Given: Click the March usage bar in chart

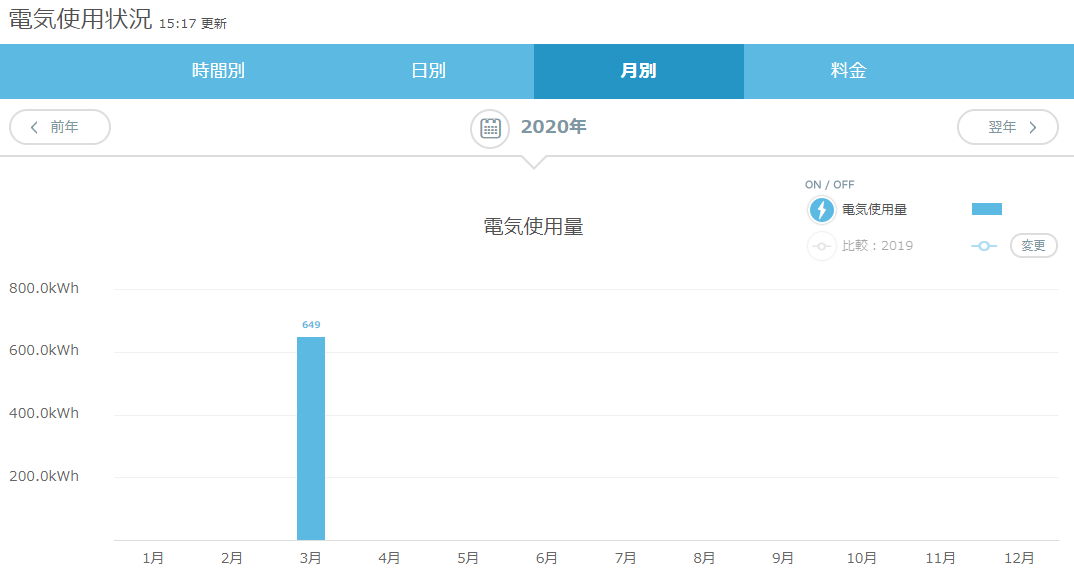Looking at the screenshot, I should (x=311, y=438).
